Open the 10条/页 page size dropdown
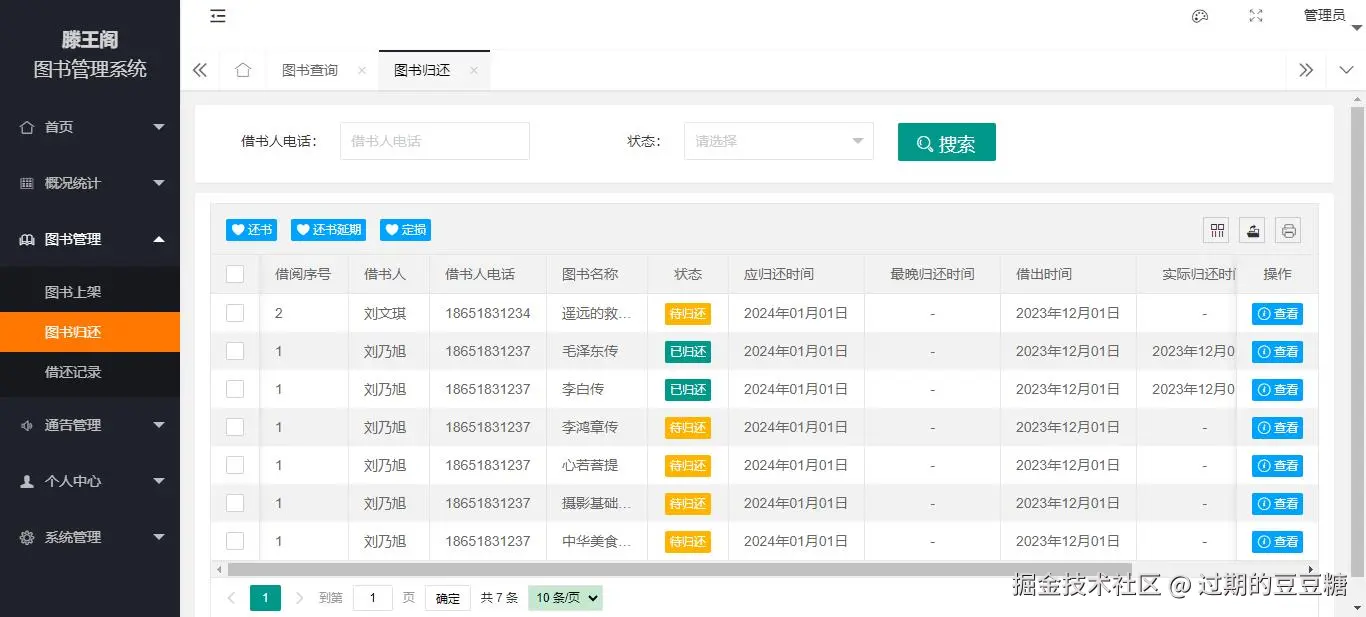The image size is (1366, 617). coord(563,597)
